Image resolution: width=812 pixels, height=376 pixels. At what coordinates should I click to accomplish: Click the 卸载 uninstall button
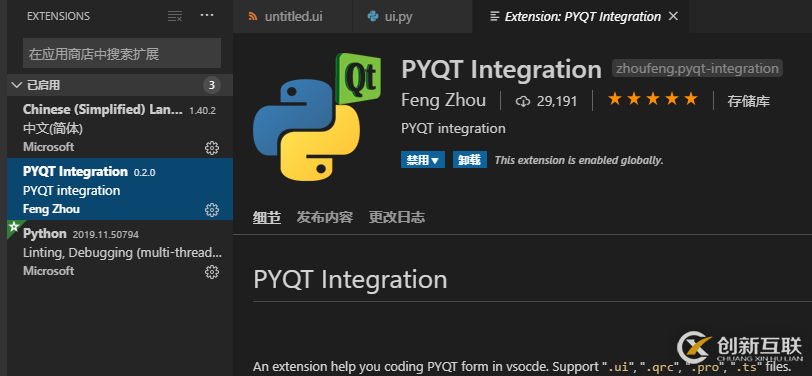pos(470,160)
